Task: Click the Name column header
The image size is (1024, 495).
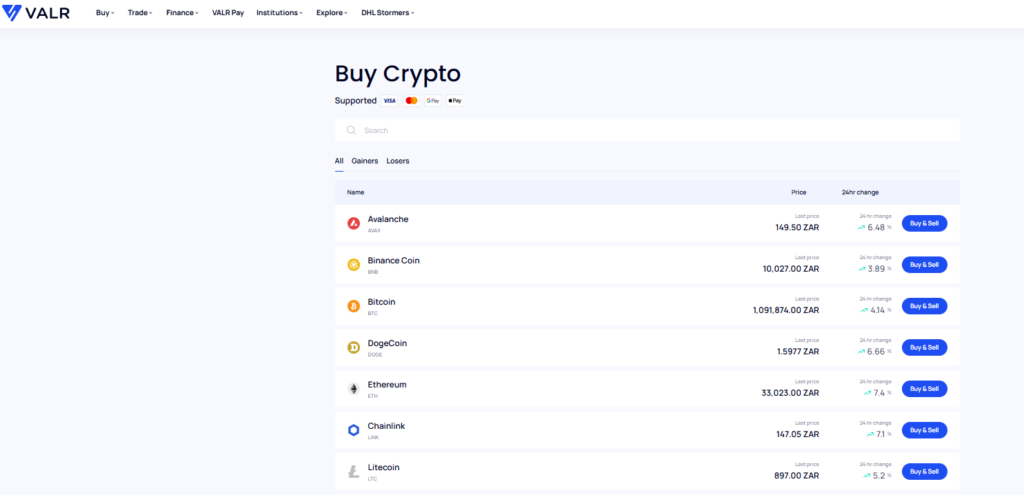Action: point(355,193)
